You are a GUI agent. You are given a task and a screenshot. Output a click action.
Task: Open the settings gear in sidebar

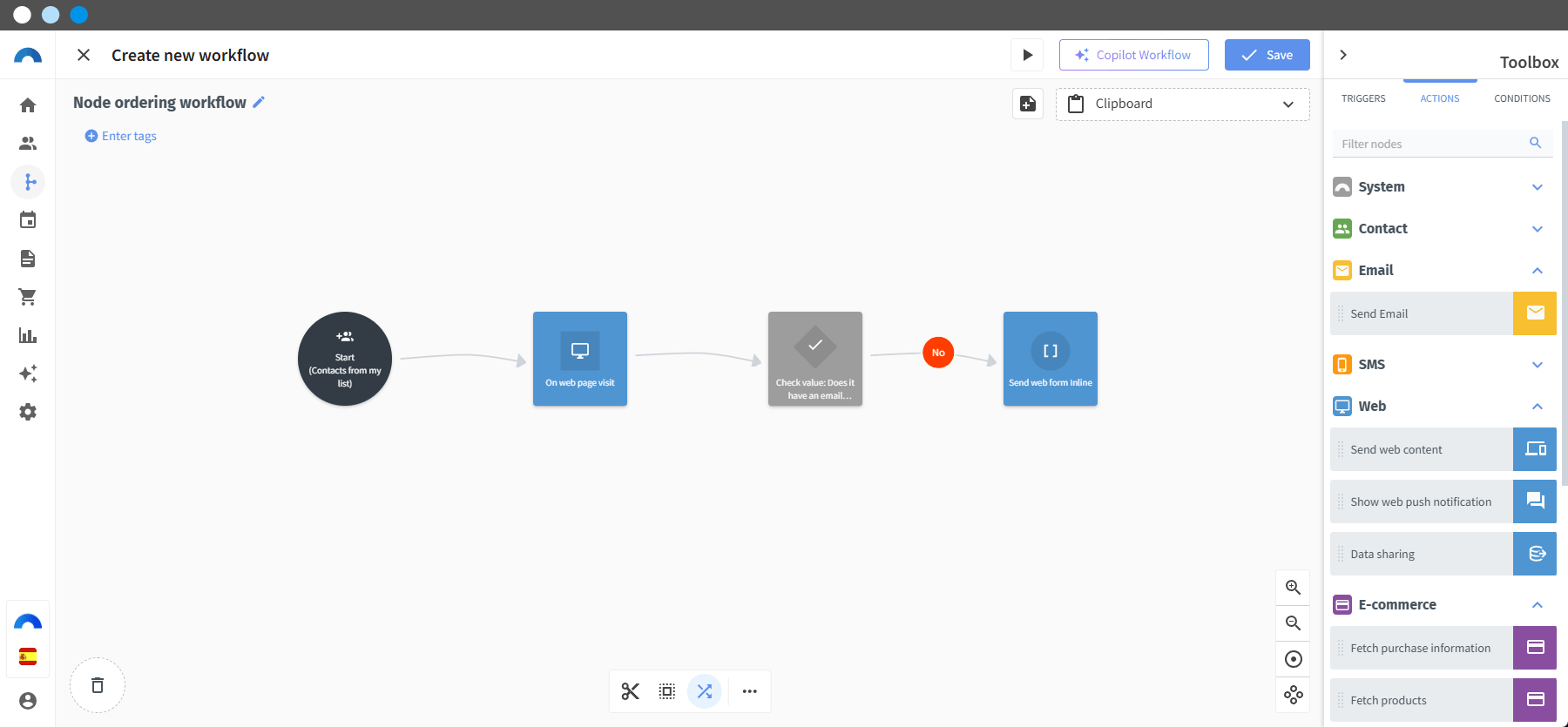pos(28,412)
